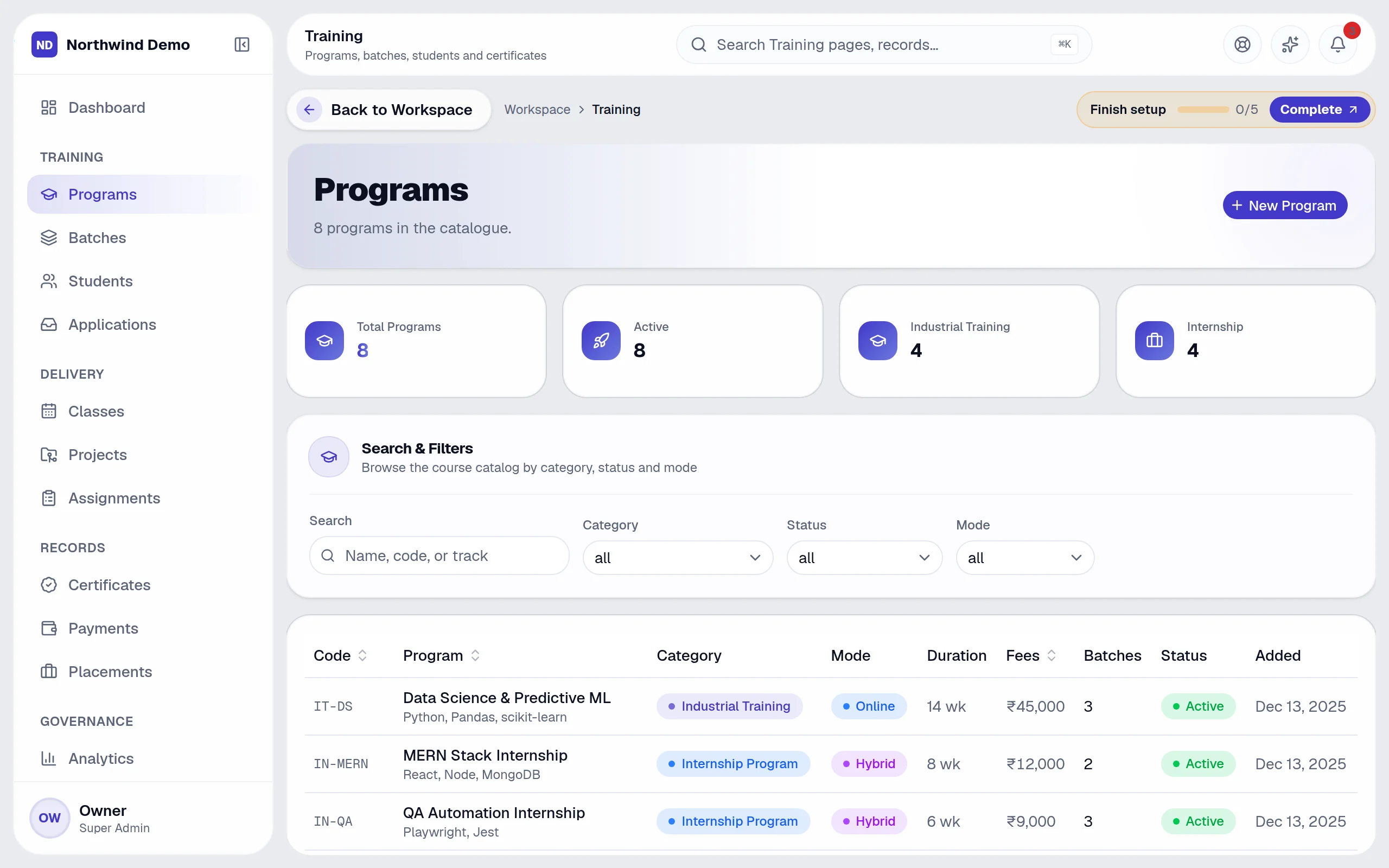Click the Workspace breadcrumb link
This screenshot has width=1389, height=868.
[x=537, y=110]
